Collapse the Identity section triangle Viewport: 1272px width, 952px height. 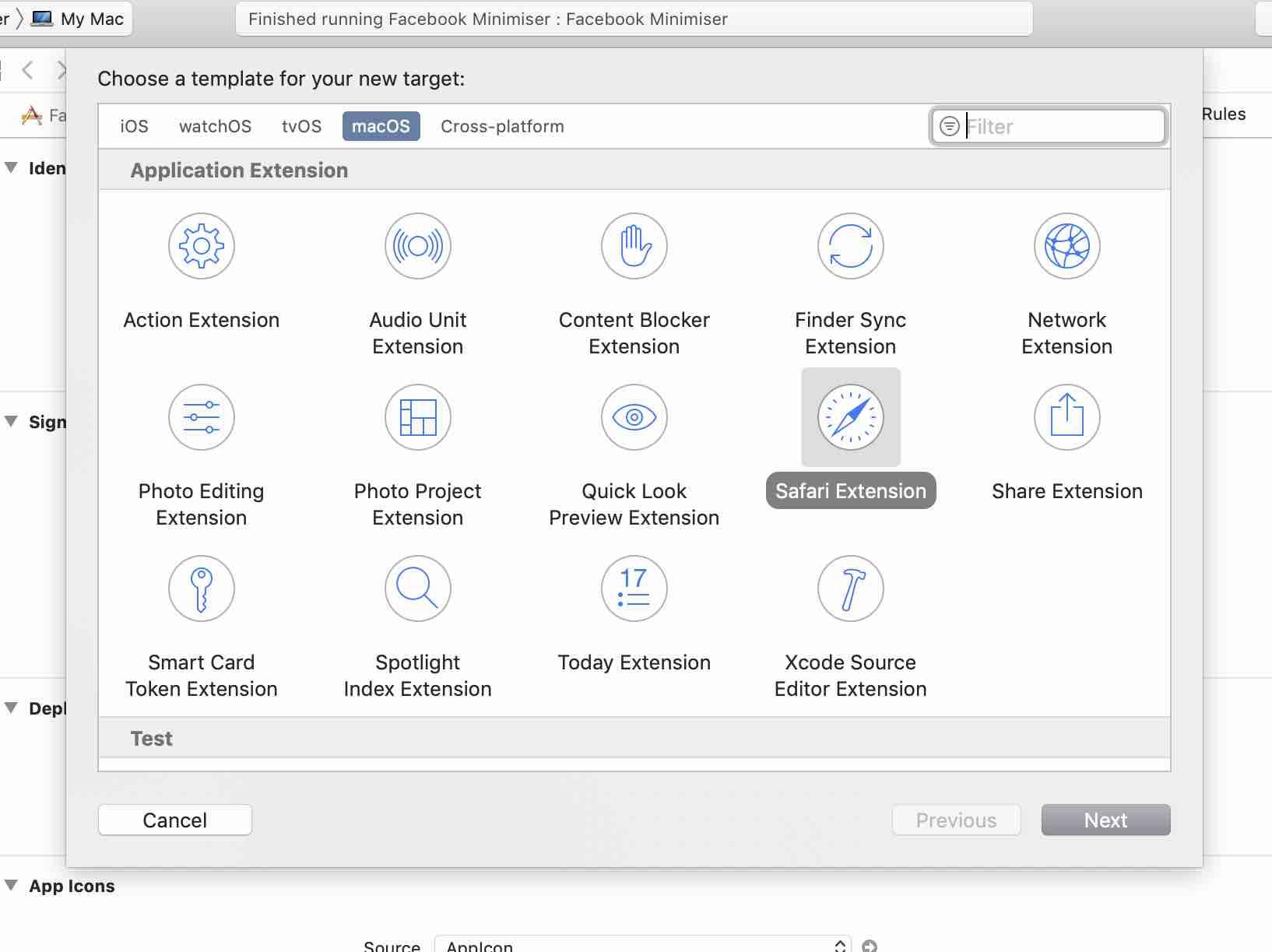click(x=12, y=167)
